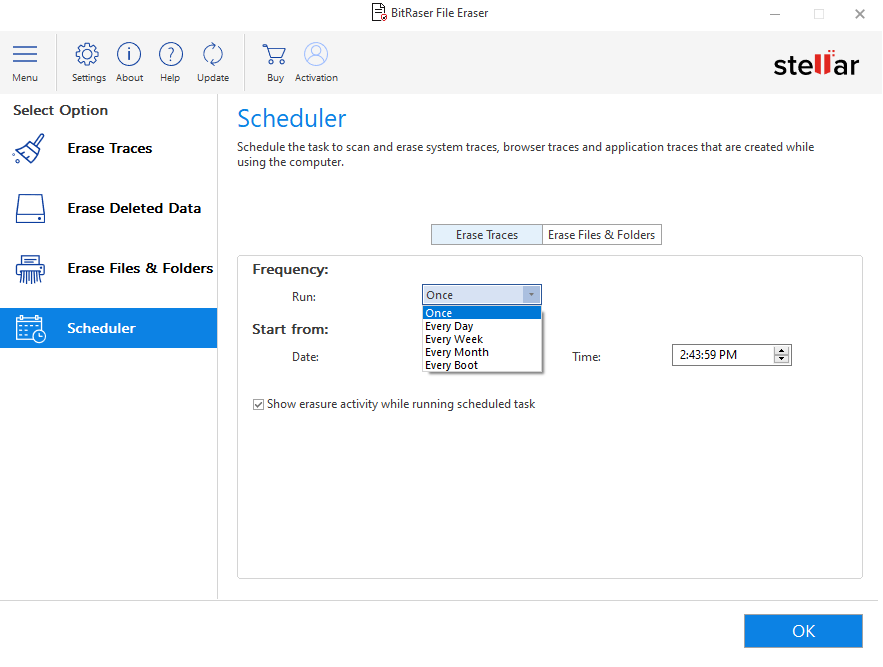Screen dimensions: 883x667
Task: Close the BitRaser window
Action: 859,14
